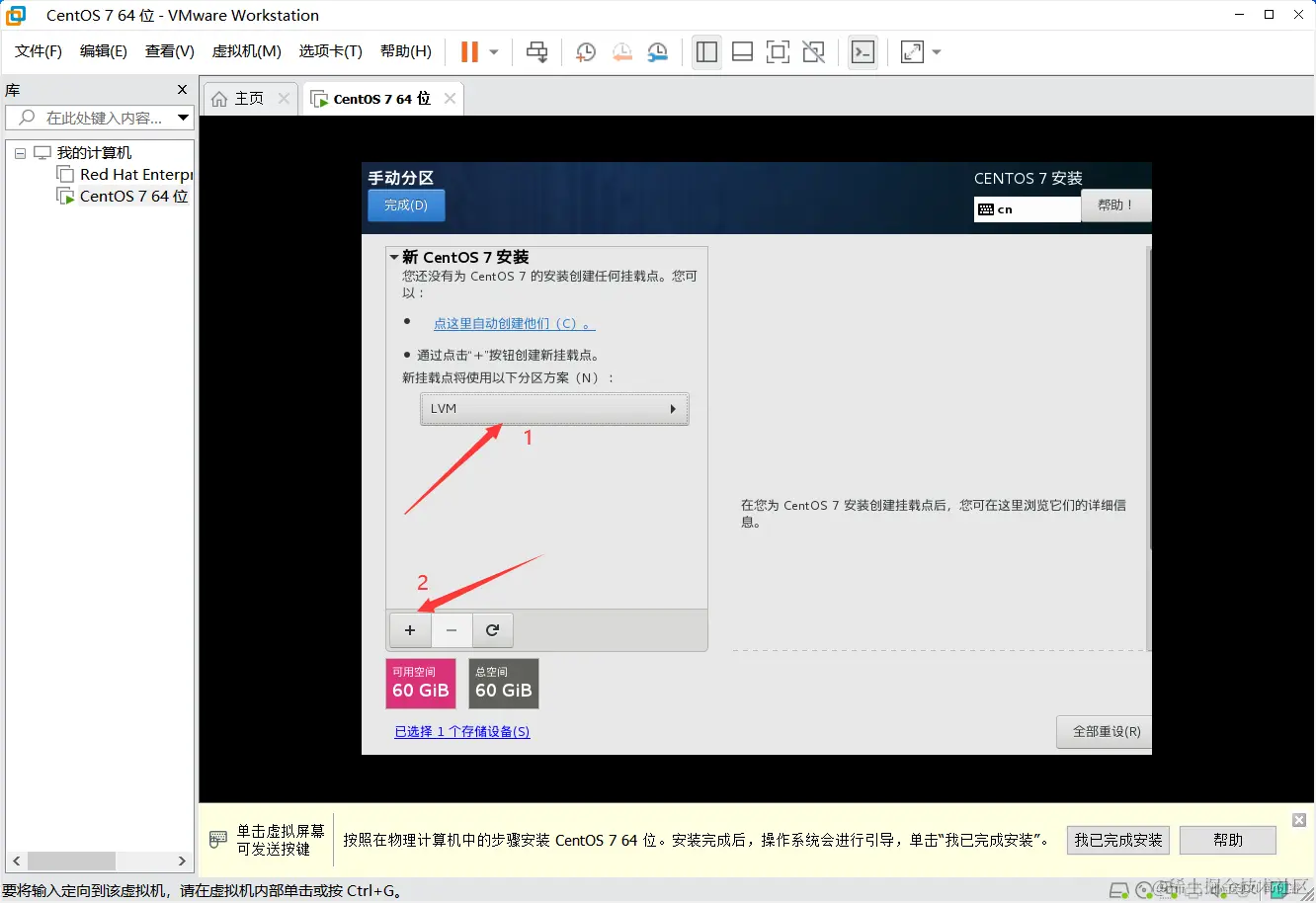Collapse the 新 CentOS 7 安装 section
The height and width of the screenshot is (903, 1316).
394,257
